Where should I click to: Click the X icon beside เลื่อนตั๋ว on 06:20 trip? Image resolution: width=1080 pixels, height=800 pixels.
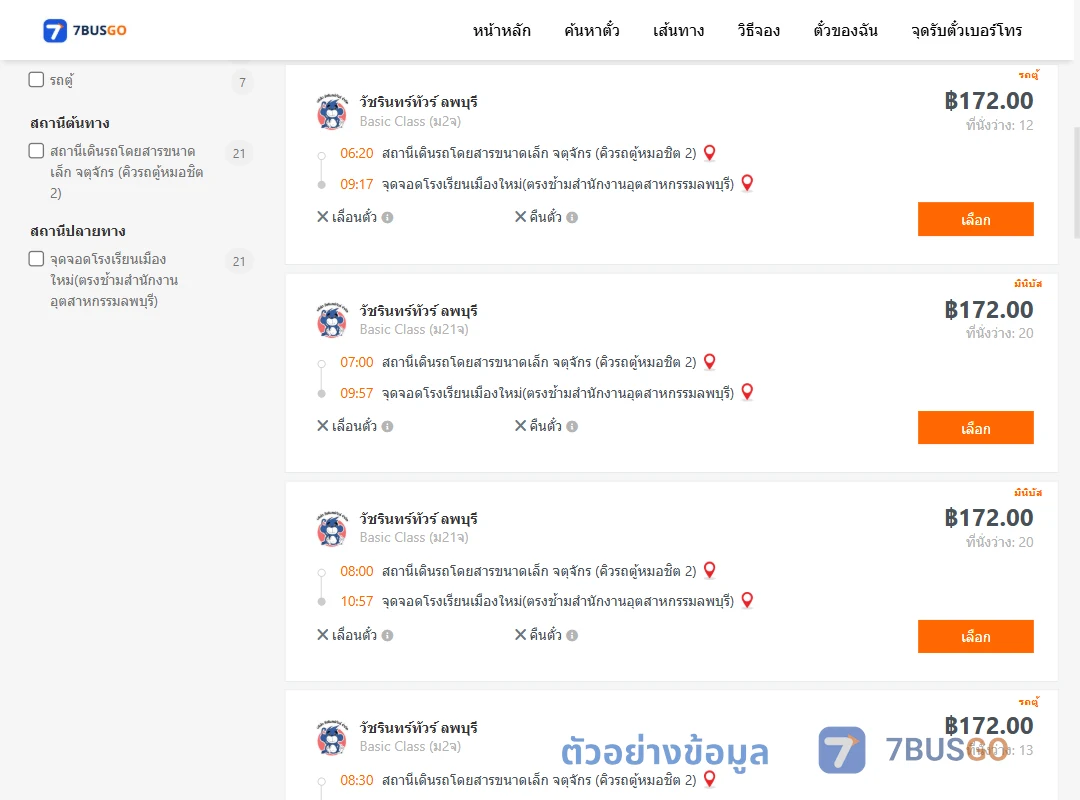click(x=322, y=217)
